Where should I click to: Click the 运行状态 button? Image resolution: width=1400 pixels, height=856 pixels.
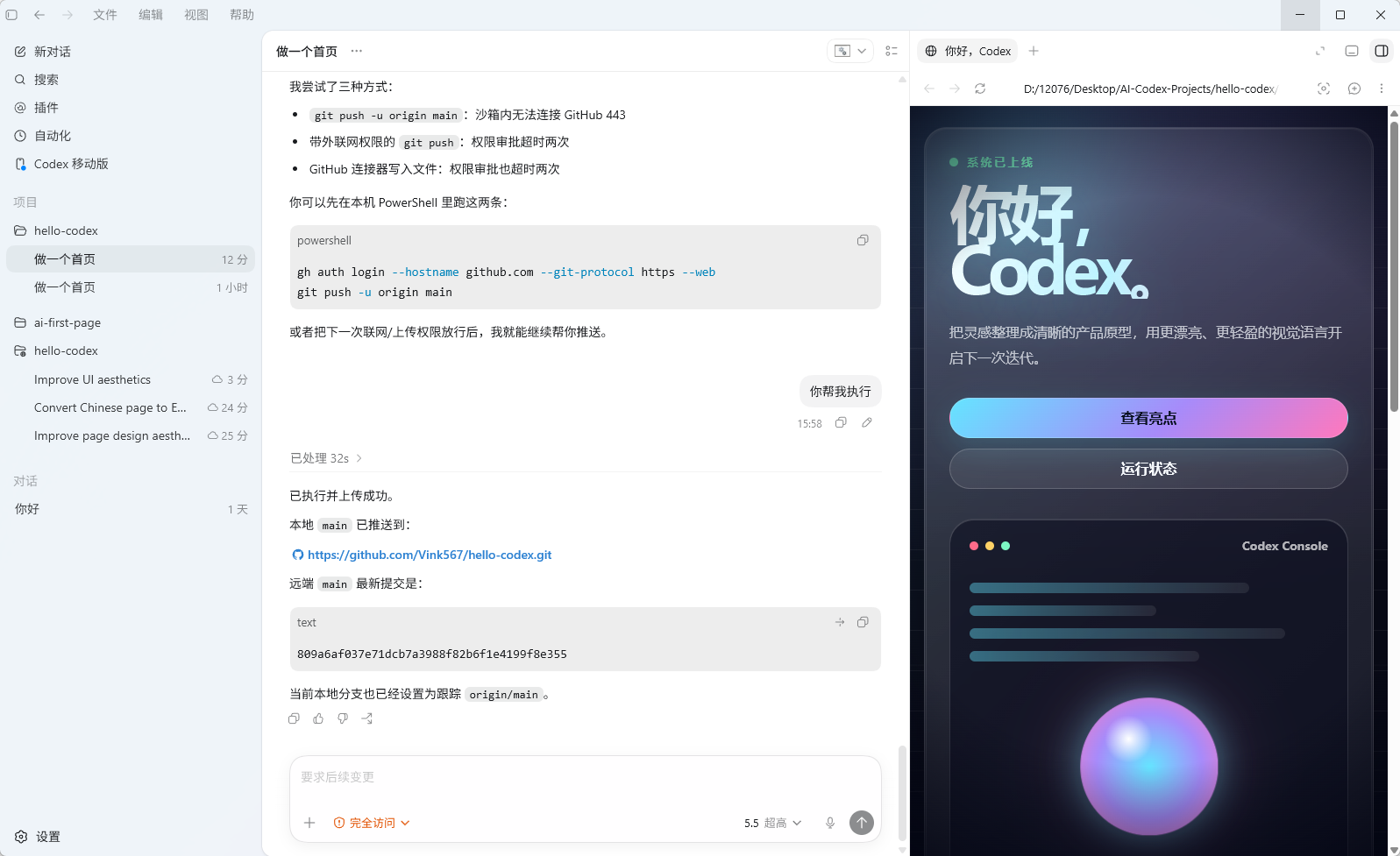click(1148, 469)
